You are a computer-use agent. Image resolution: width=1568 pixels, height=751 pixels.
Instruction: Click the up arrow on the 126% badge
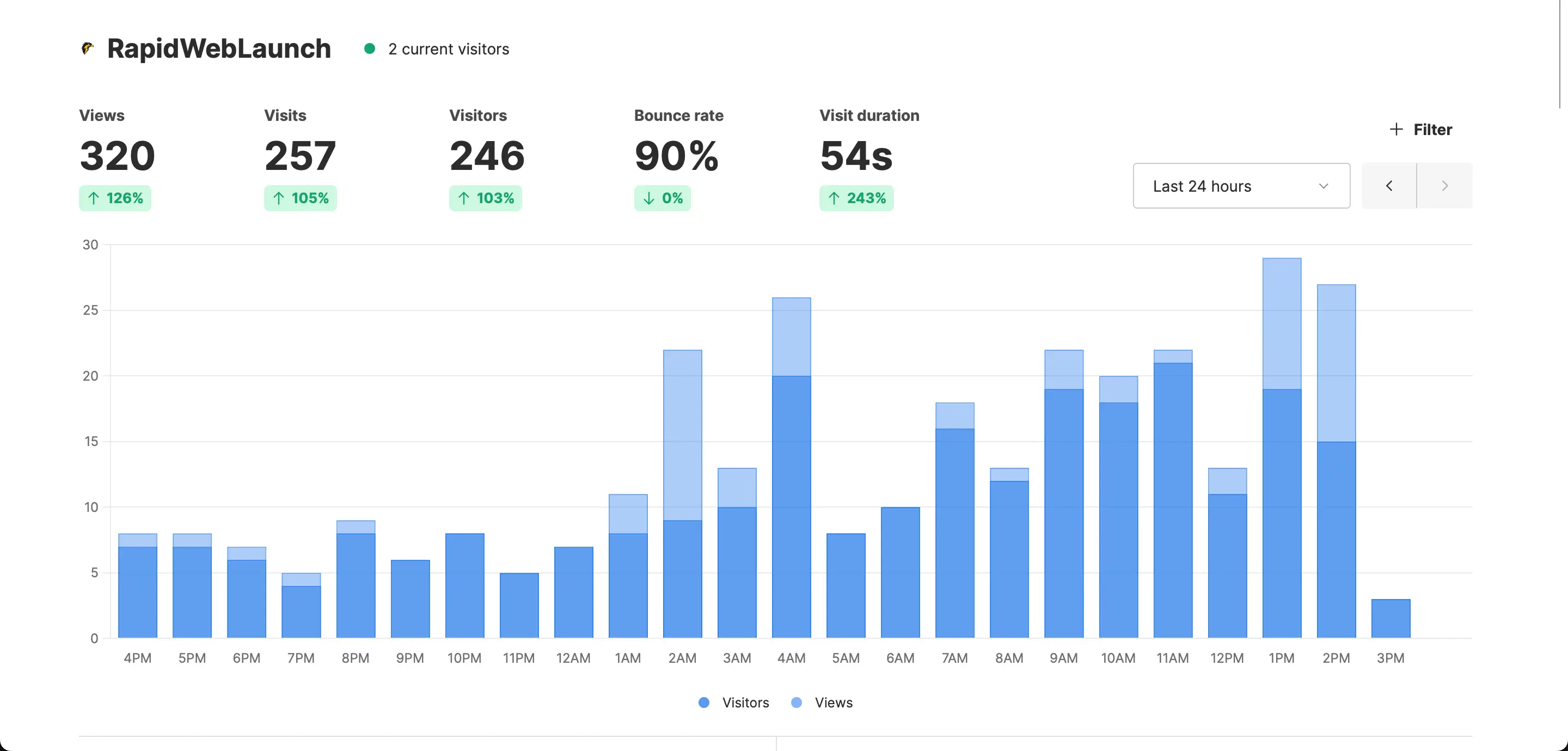point(94,198)
